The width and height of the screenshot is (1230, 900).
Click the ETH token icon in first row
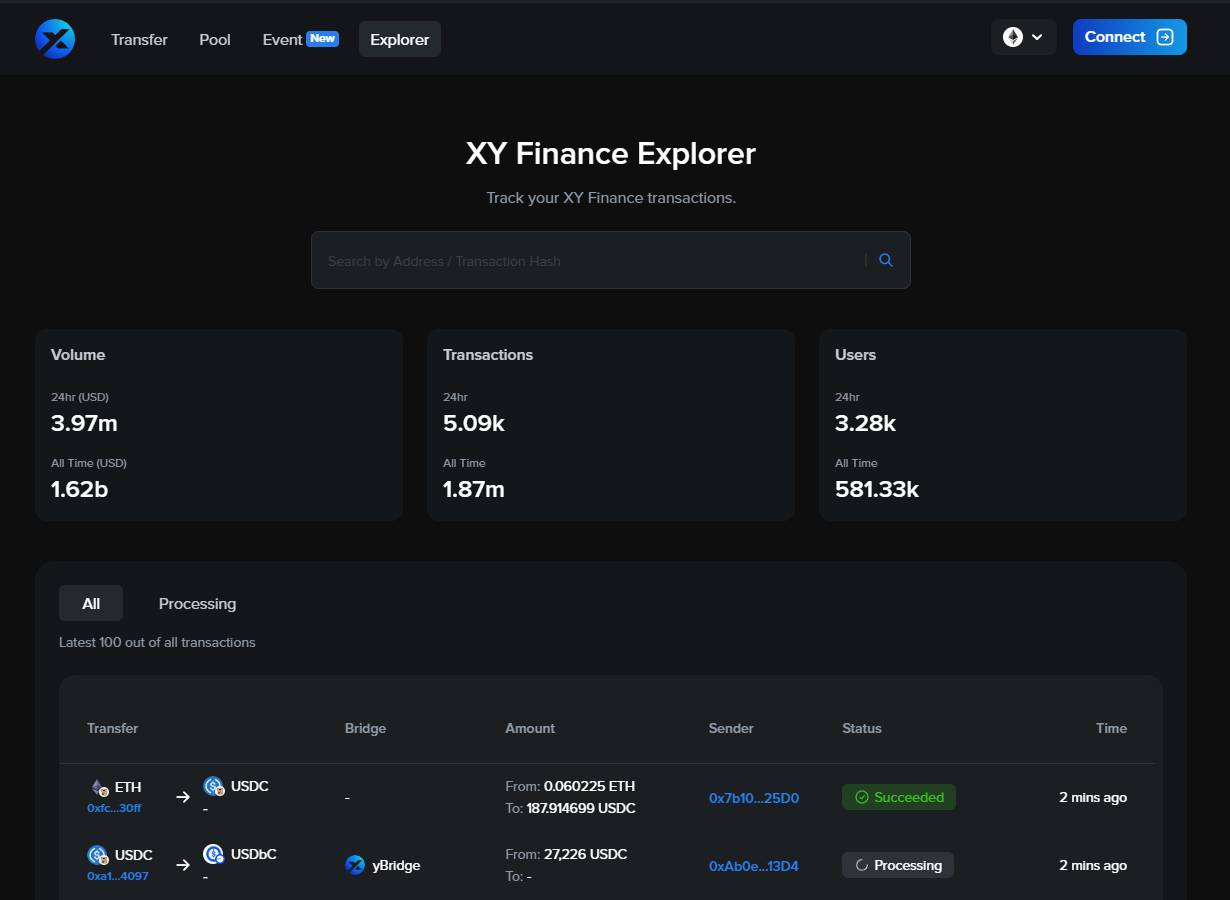pos(99,787)
